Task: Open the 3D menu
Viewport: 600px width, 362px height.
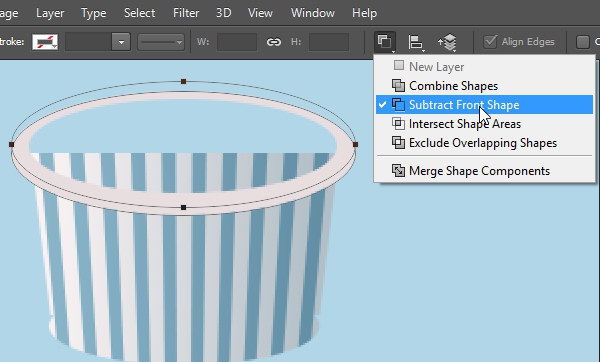Action: pyautogui.click(x=224, y=13)
